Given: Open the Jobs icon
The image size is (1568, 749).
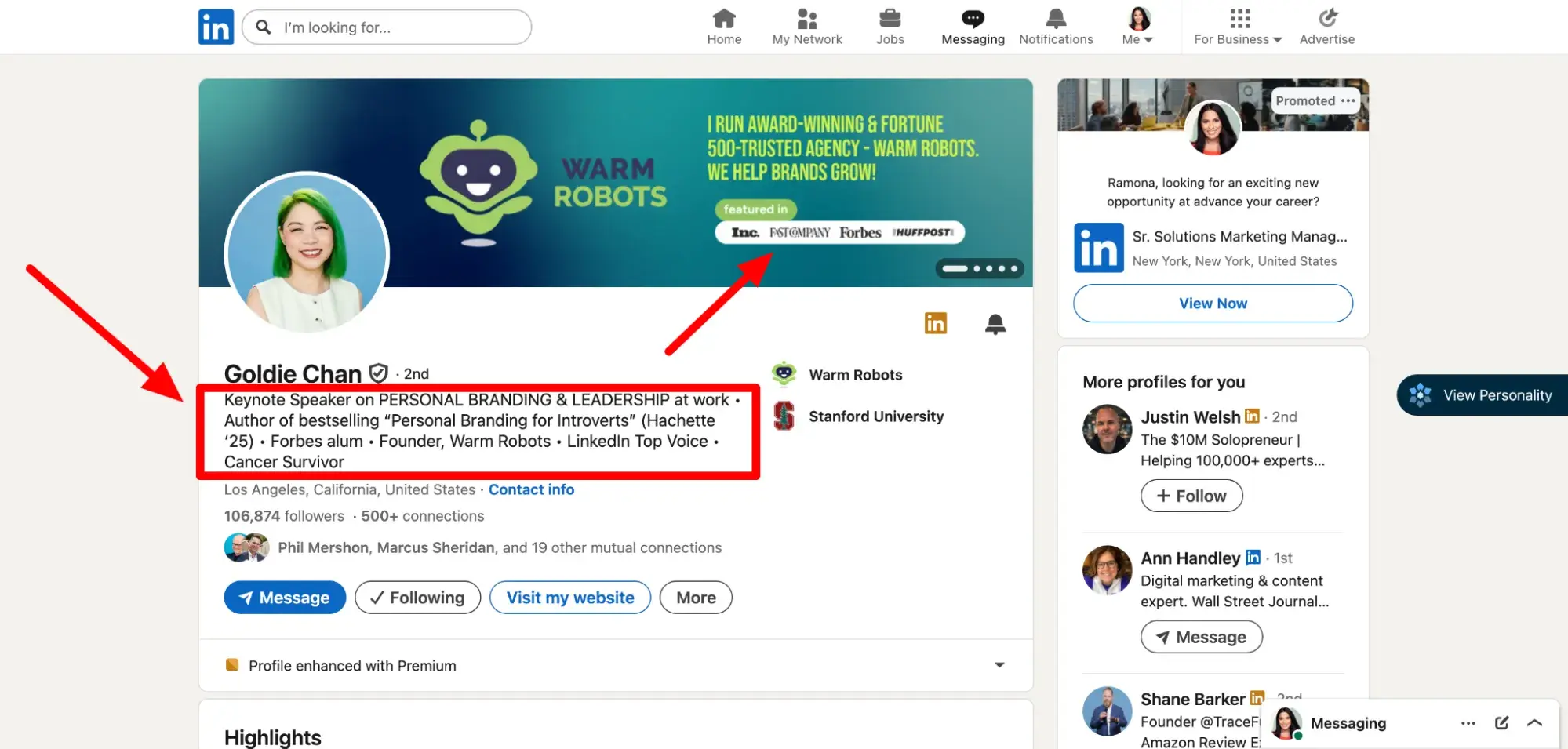Looking at the screenshot, I should pos(890,26).
